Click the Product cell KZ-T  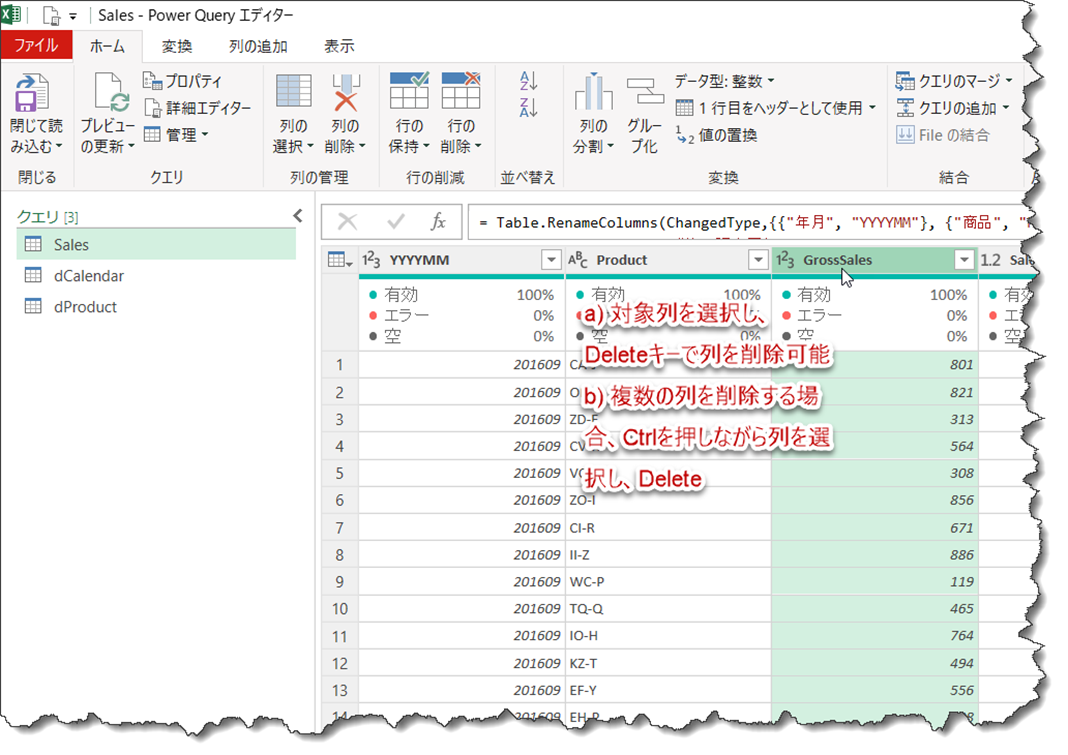pyautogui.click(x=668, y=664)
